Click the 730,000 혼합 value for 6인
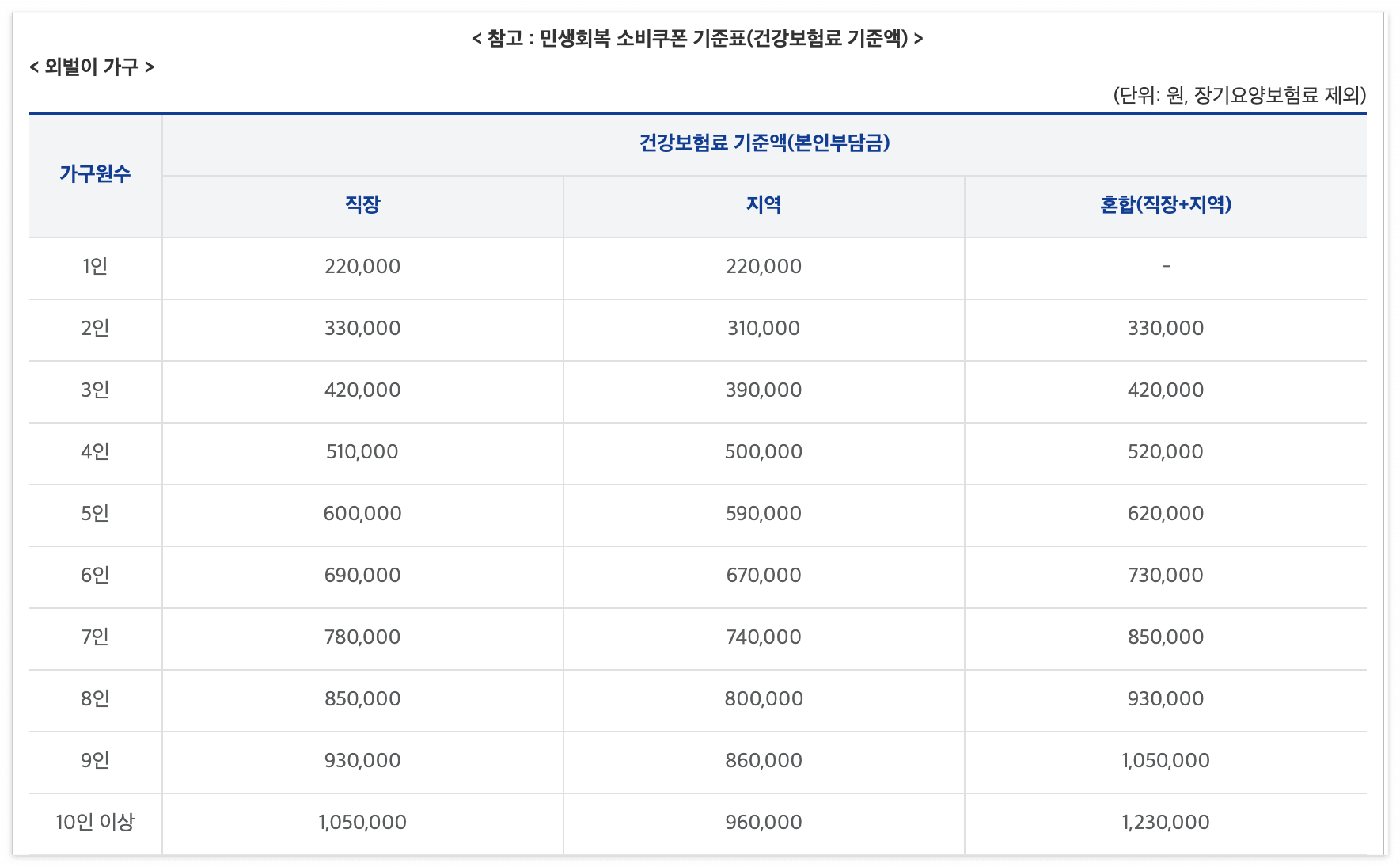 pyautogui.click(x=1163, y=576)
